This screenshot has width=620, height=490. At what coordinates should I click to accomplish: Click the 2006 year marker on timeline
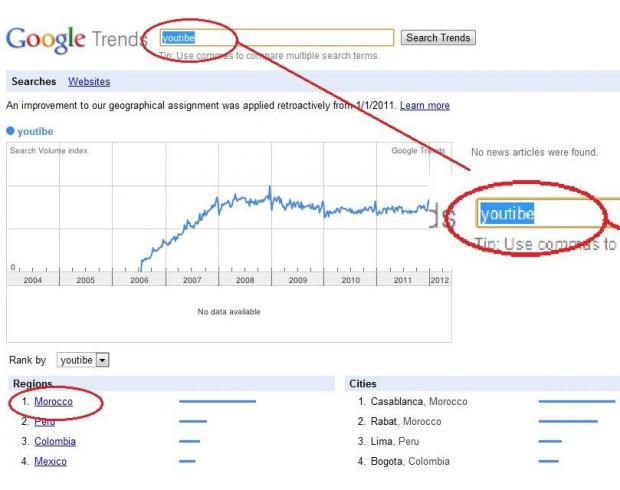tap(139, 280)
